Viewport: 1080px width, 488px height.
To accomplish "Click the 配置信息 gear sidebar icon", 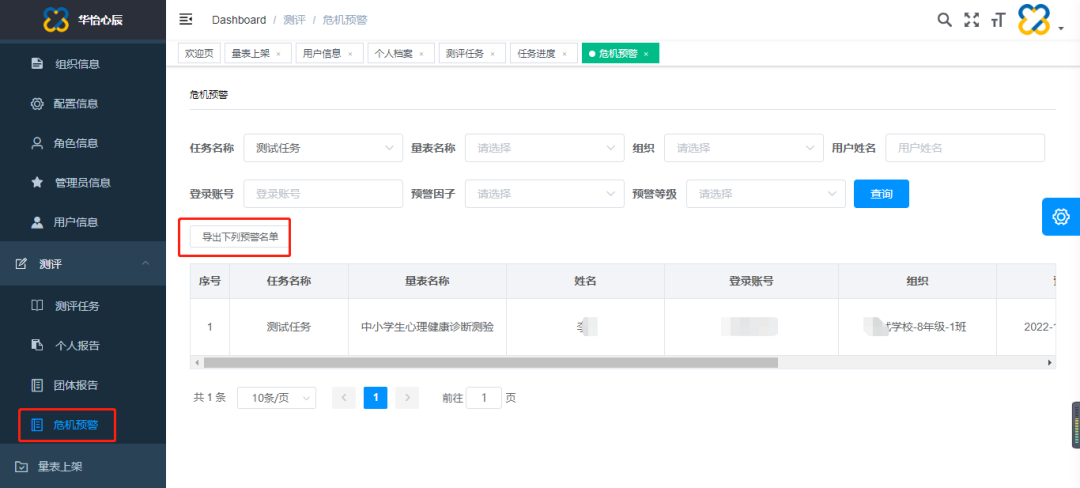I will pyautogui.click(x=37, y=104).
